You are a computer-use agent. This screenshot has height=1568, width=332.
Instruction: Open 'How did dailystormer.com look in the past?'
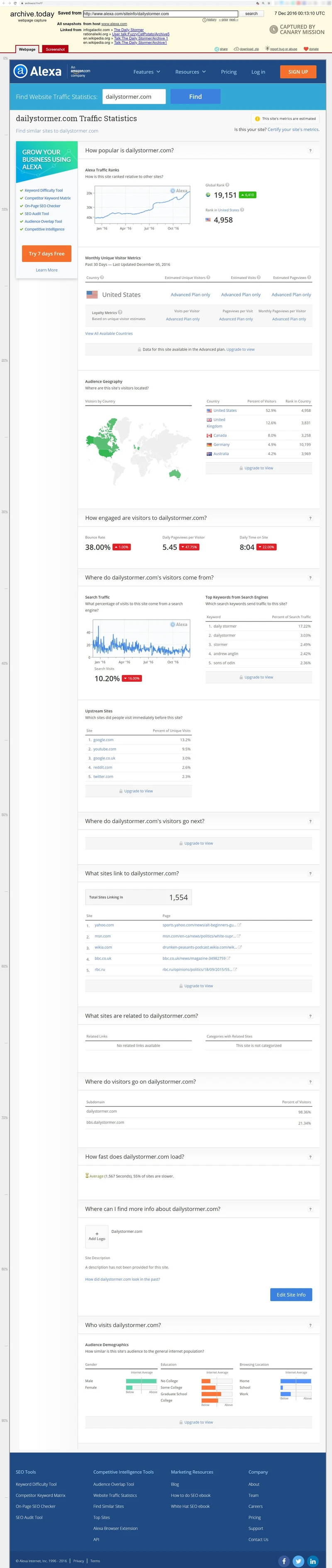(123, 1279)
